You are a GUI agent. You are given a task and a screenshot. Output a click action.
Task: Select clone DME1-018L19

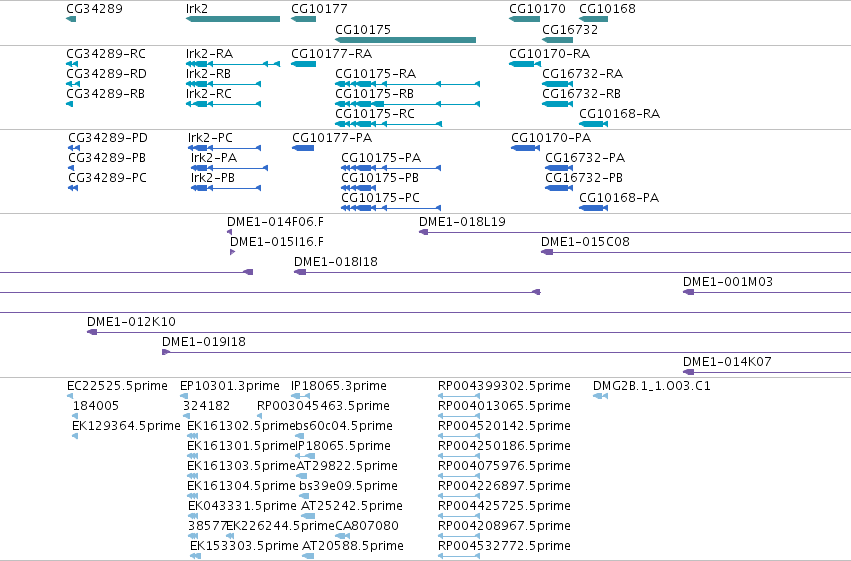click(462, 222)
